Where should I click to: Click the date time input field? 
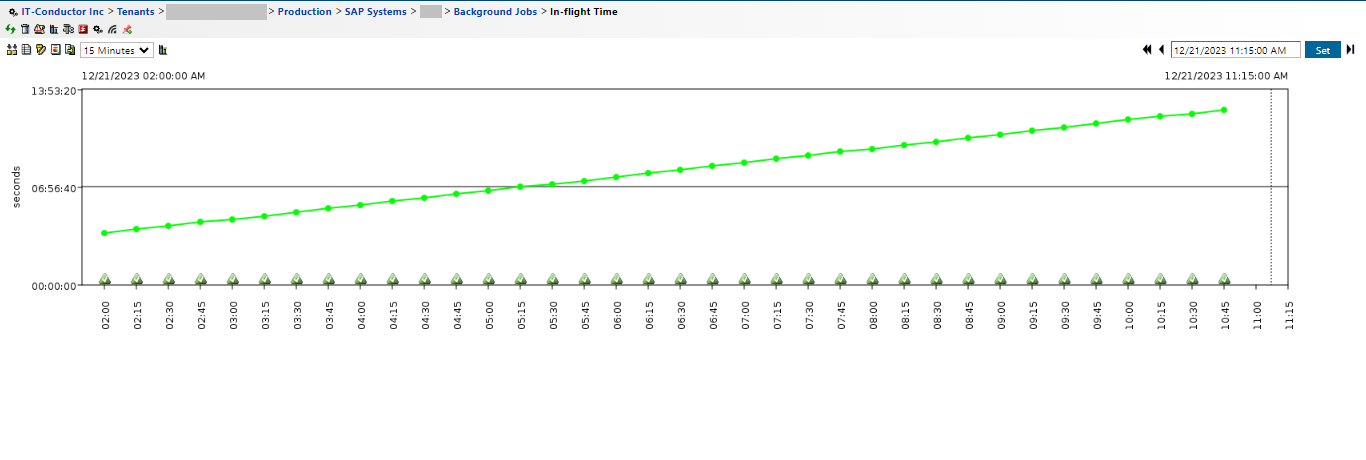[x=1235, y=50]
